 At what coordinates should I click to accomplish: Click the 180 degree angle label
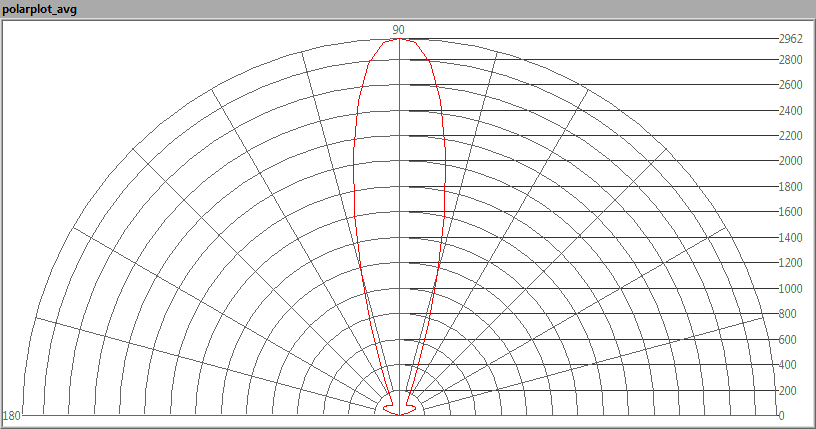12,415
